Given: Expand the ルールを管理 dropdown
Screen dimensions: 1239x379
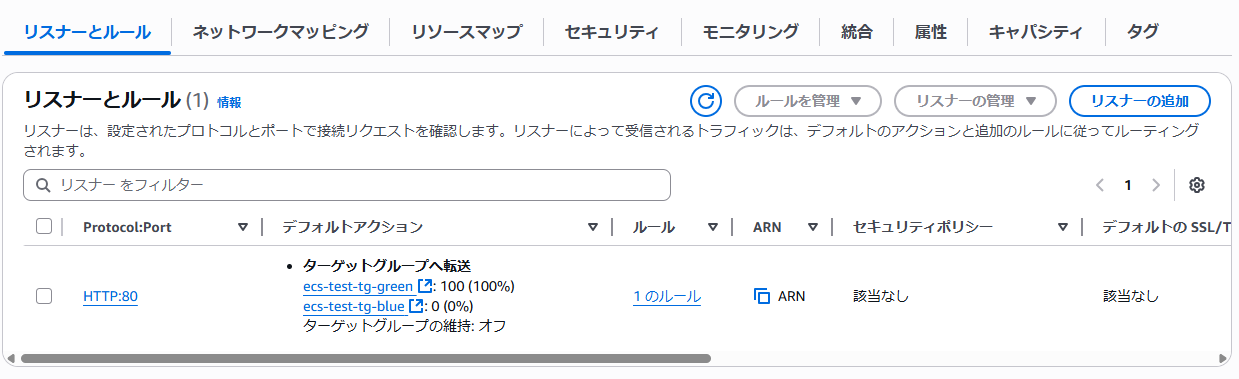Looking at the screenshot, I should [x=808, y=101].
